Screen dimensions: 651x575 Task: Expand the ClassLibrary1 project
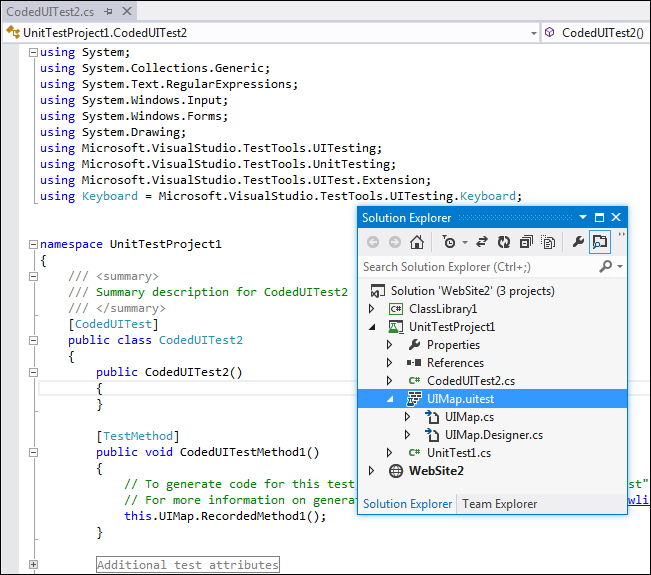[x=372, y=308]
